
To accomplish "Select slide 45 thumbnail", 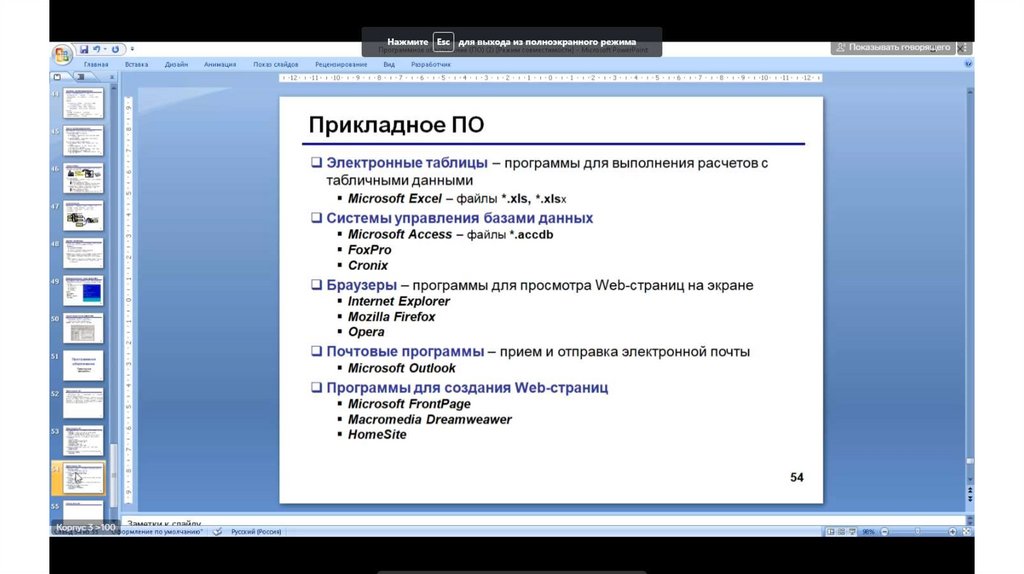I will click(x=83, y=140).
